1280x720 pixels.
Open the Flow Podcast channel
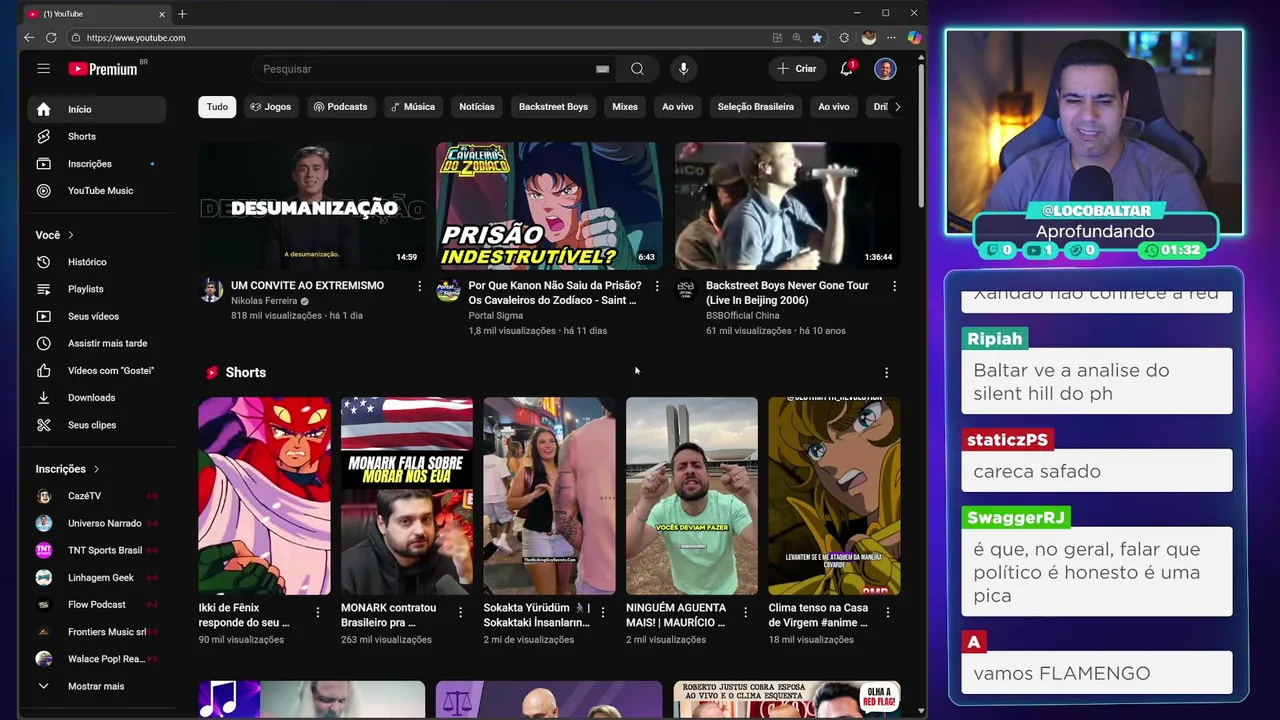click(97, 605)
